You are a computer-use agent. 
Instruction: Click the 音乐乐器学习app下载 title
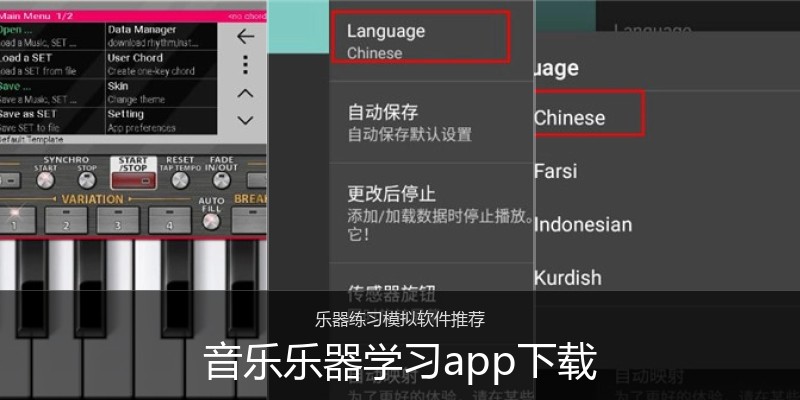click(x=400, y=361)
